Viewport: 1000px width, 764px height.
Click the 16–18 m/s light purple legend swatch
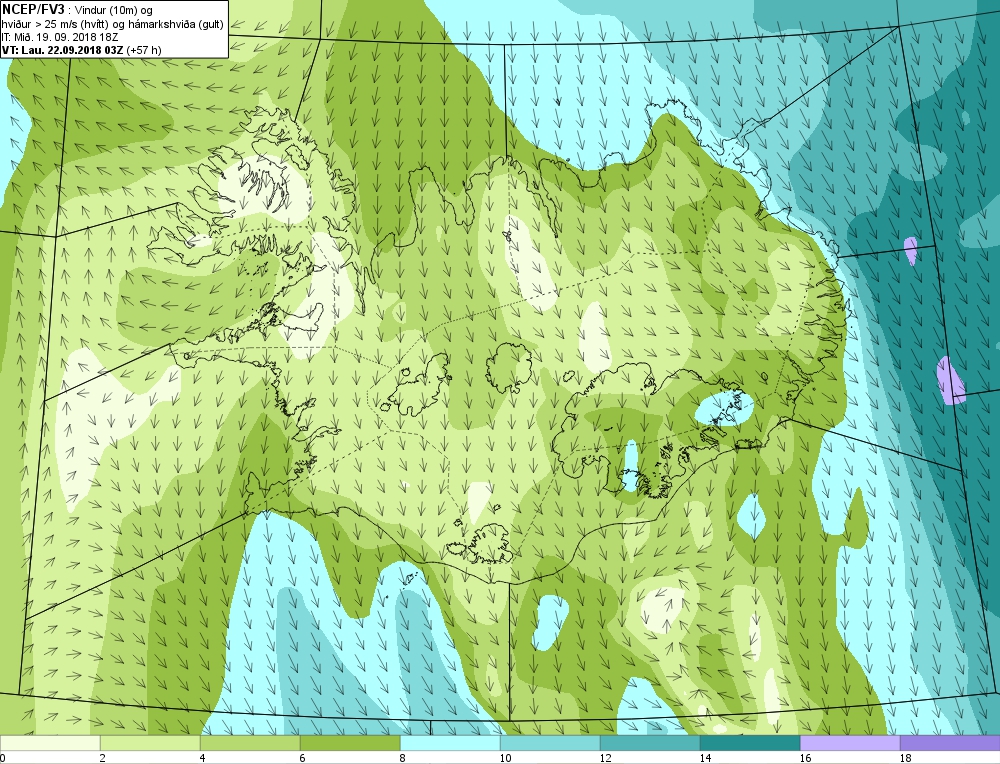point(850,743)
